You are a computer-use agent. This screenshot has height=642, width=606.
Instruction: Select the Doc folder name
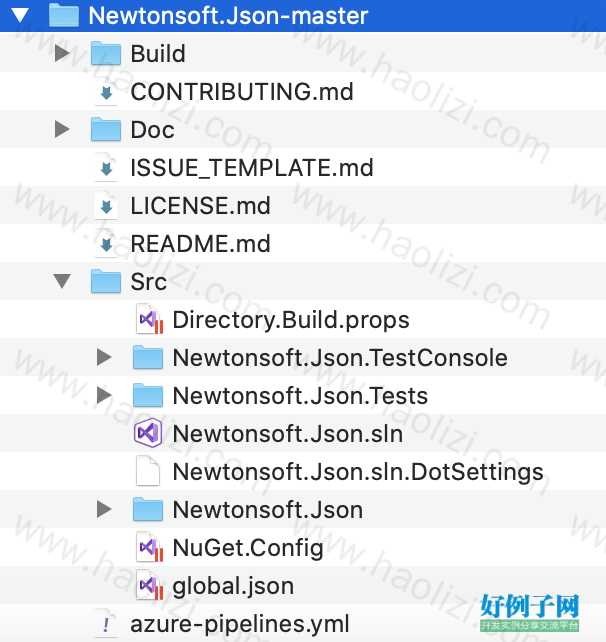tap(152, 130)
